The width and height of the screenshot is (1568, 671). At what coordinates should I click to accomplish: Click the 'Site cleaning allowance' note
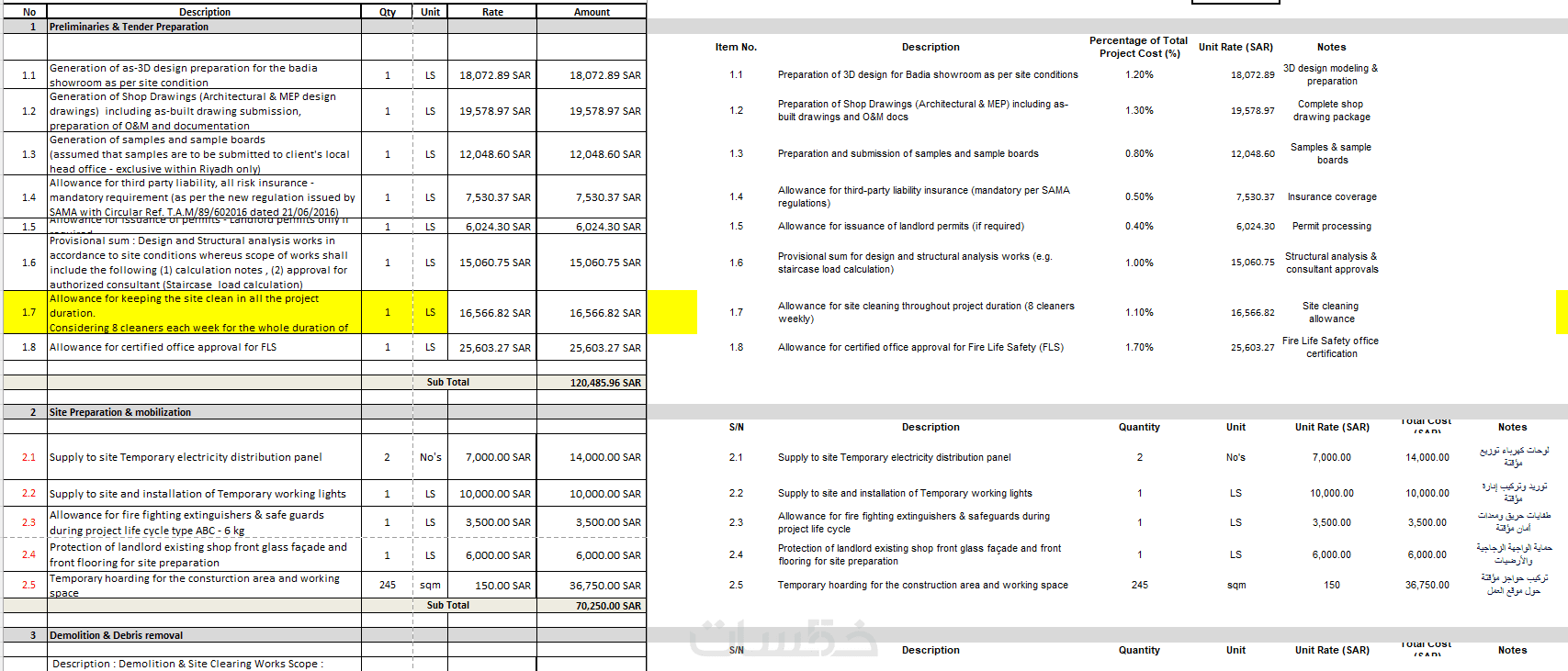click(1331, 312)
